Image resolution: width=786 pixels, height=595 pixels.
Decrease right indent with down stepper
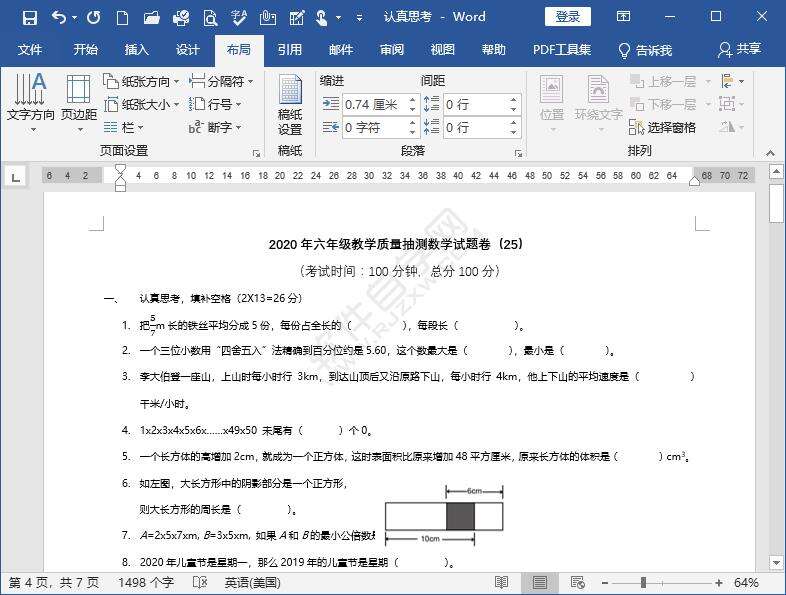point(413,132)
